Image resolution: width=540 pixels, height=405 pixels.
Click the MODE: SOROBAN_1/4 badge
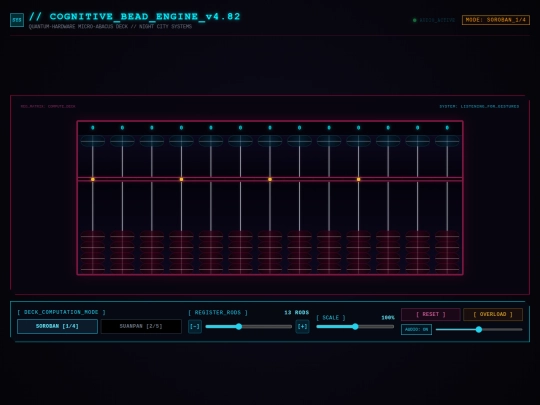(496, 20)
